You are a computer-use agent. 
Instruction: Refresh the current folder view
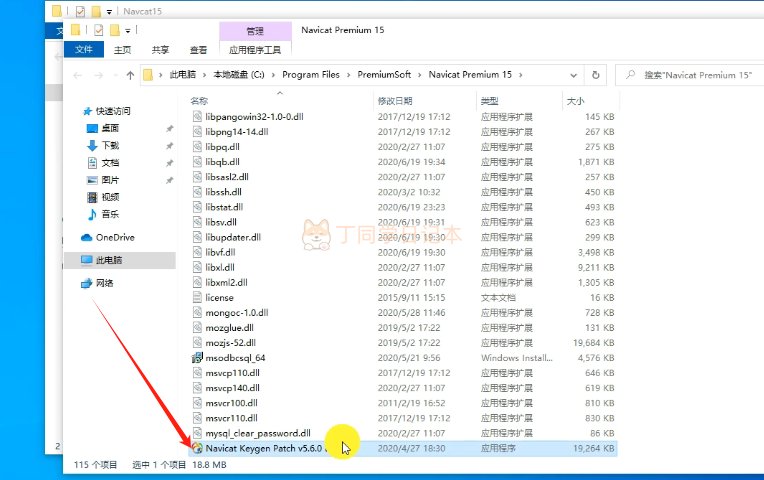pyautogui.click(x=595, y=75)
